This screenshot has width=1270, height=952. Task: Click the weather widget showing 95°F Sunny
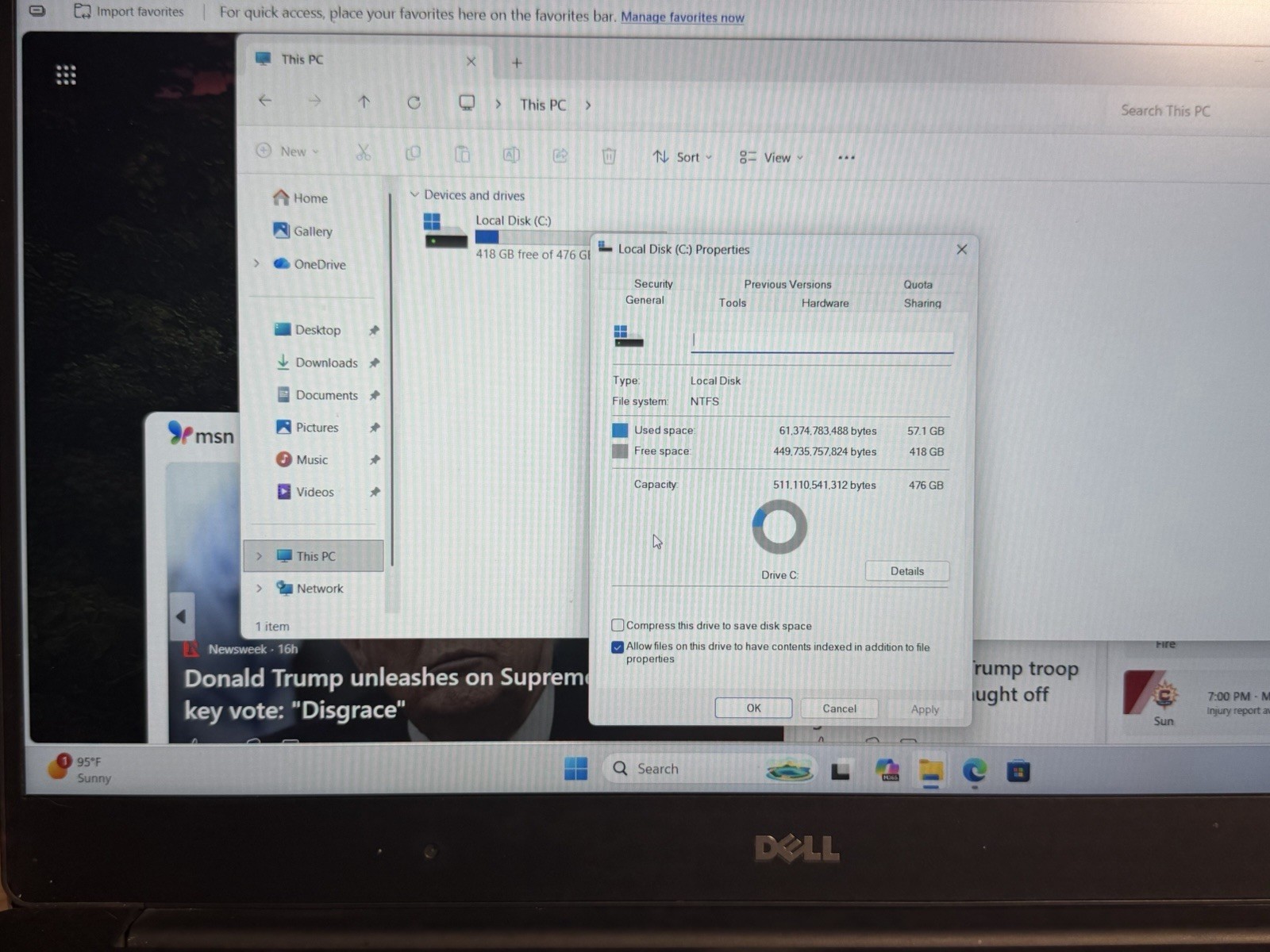(79, 769)
